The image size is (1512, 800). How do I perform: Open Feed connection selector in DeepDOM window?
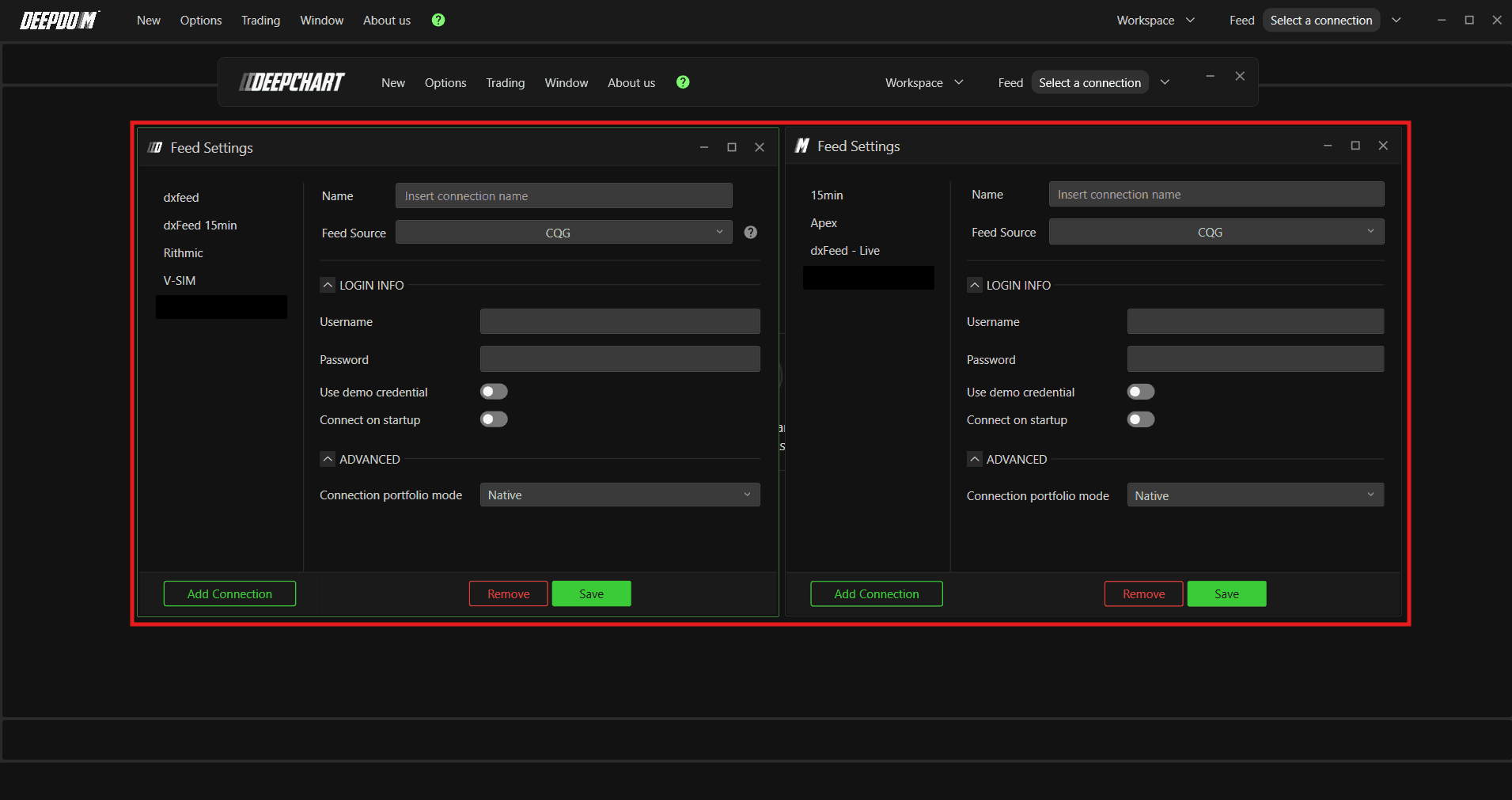pos(1321,21)
